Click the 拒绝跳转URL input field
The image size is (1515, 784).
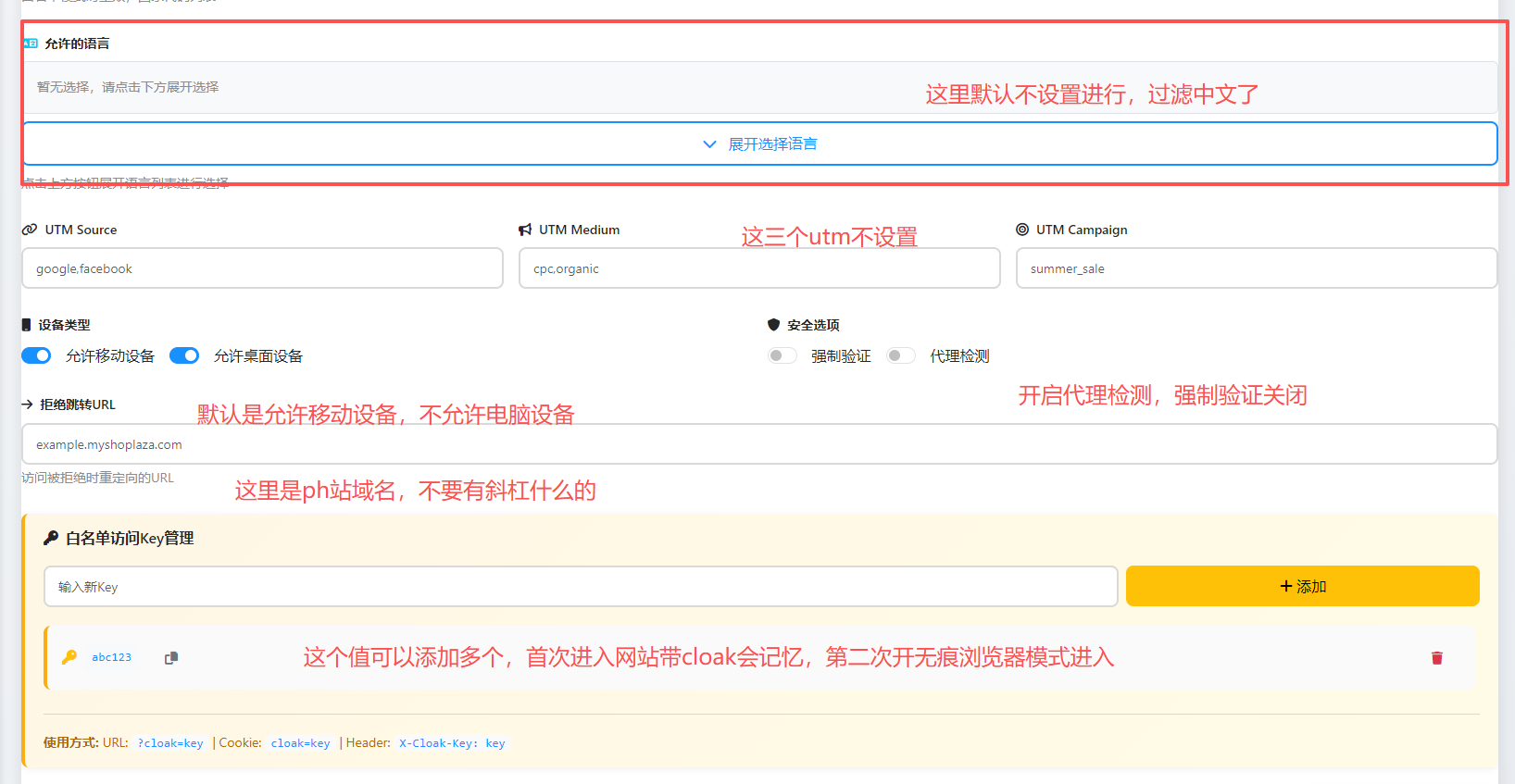pyautogui.click(x=758, y=444)
